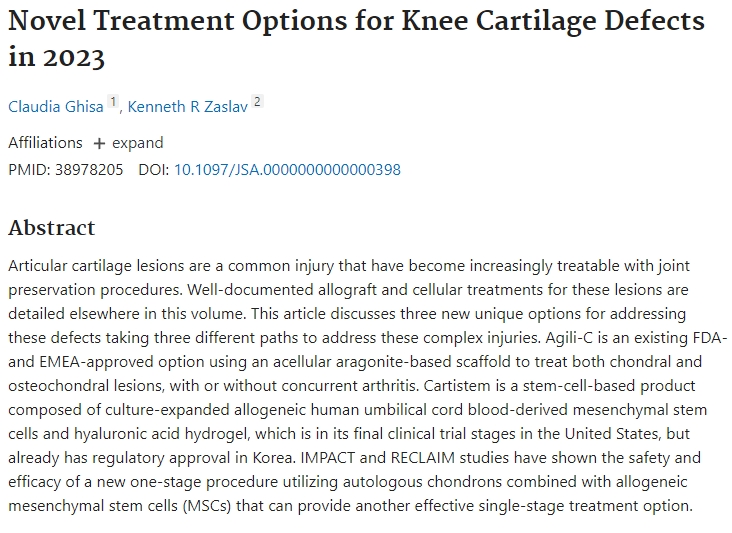Click superscript affiliation 2 after Zaslav
This screenshot has height=533, width=732.
click(257, 102)
